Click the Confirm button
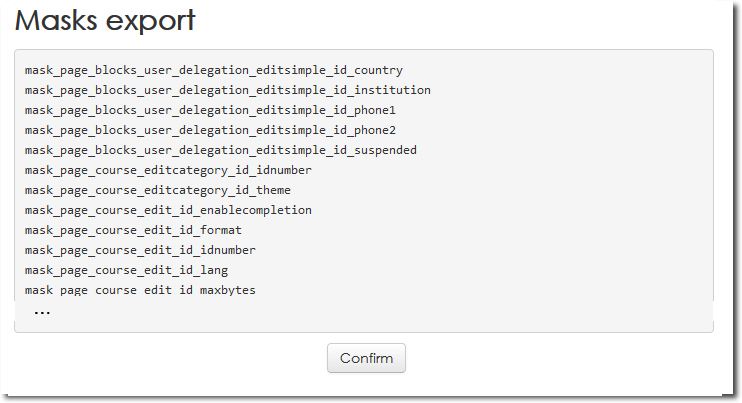This screenshot has width=742, height=403. (366, 358)
